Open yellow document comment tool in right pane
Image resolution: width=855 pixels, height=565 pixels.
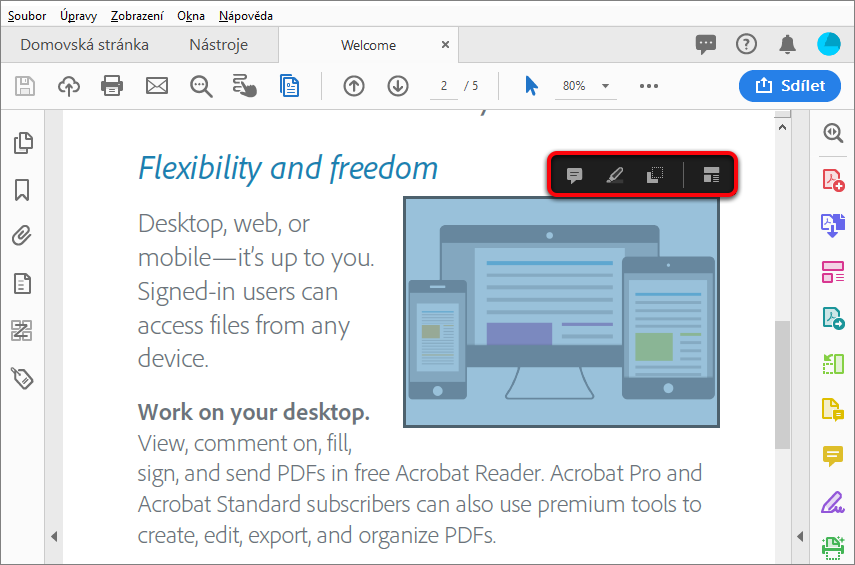[833, 410]
